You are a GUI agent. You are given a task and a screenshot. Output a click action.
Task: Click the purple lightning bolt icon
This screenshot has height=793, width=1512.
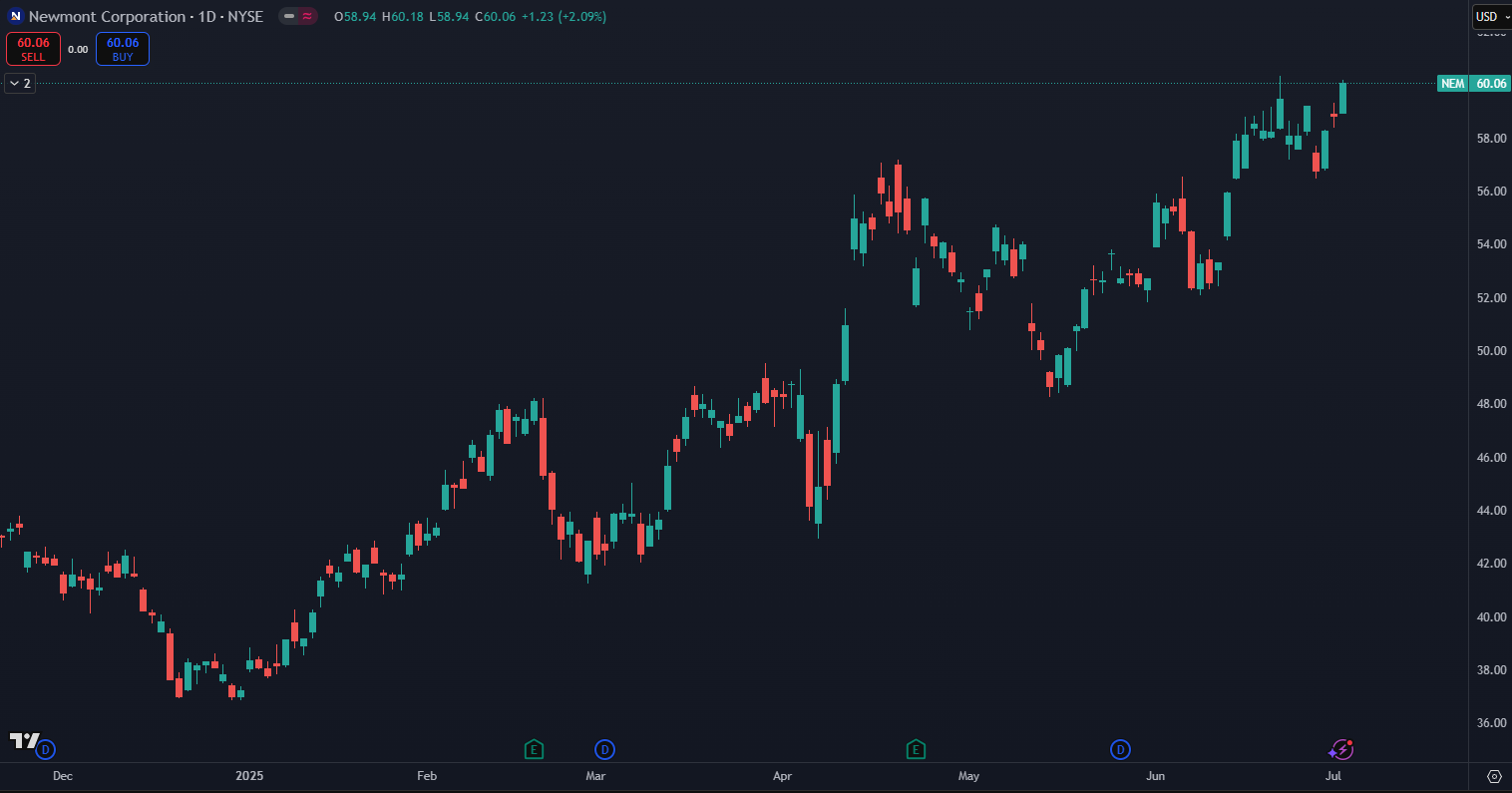[1341, 749]
